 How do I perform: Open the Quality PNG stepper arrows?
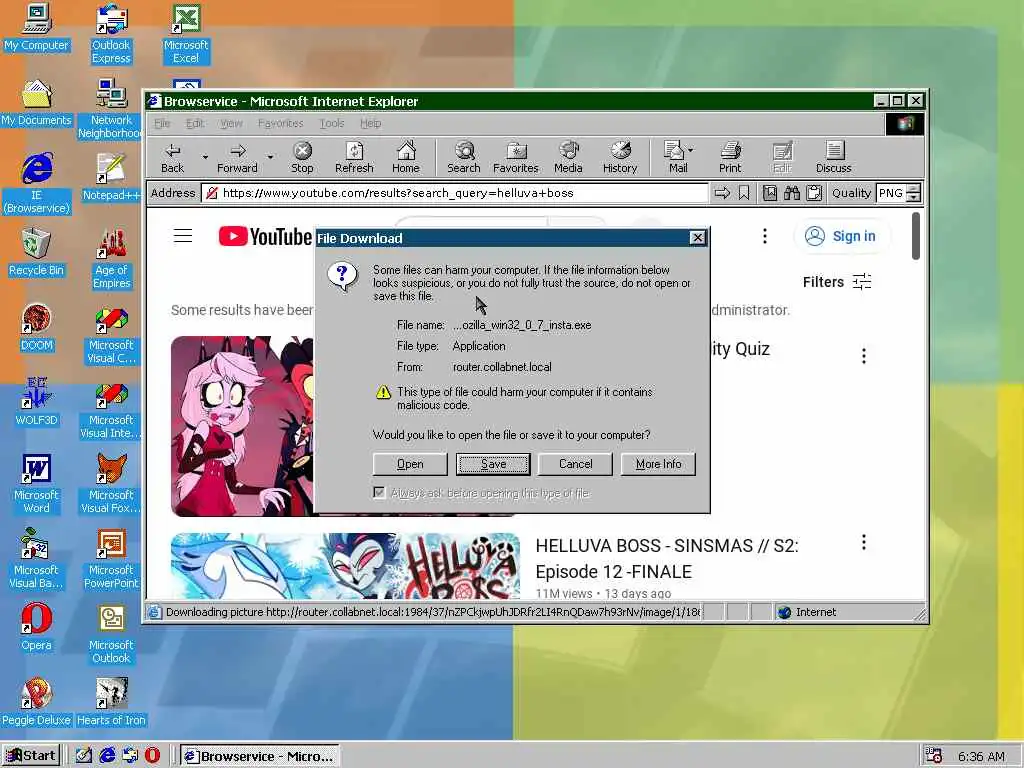[914, 193]
